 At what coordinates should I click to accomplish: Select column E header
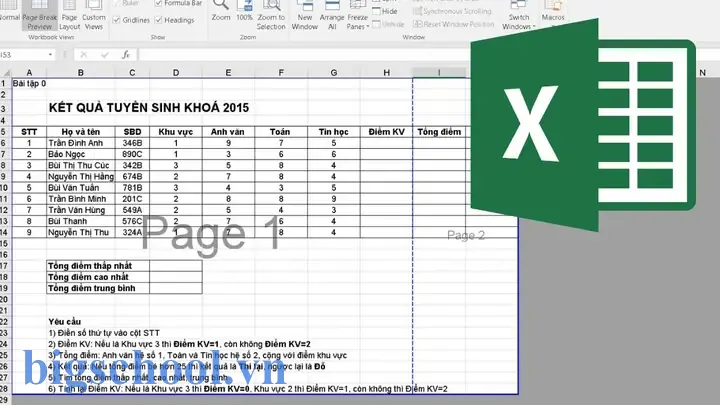pyautogui.click(x=228, y=73)
